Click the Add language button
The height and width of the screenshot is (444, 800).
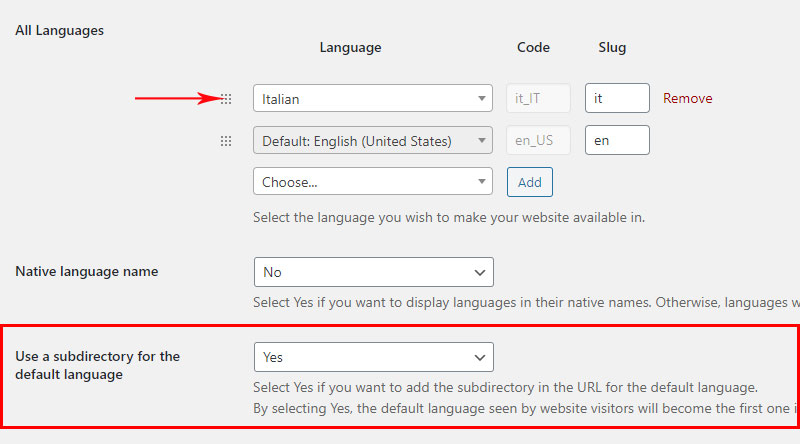coord(530,182)
